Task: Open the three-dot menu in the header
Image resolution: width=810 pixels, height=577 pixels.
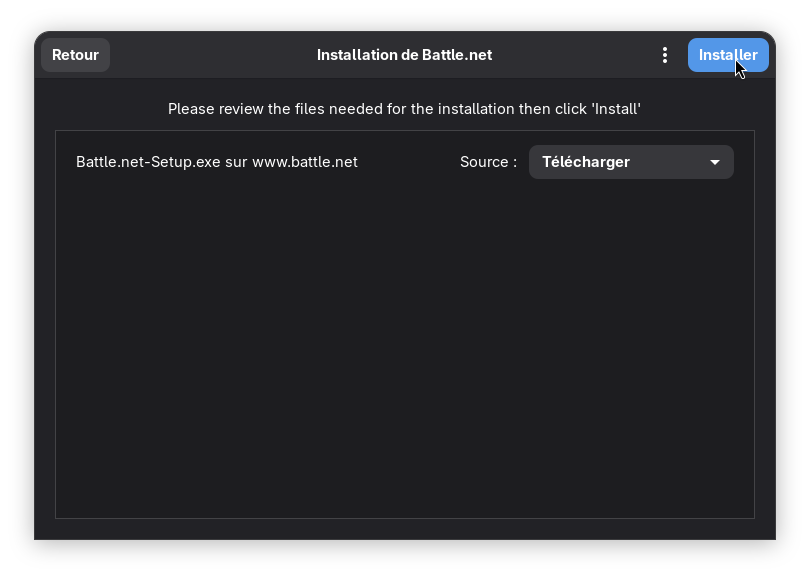Action: point(665,55)
